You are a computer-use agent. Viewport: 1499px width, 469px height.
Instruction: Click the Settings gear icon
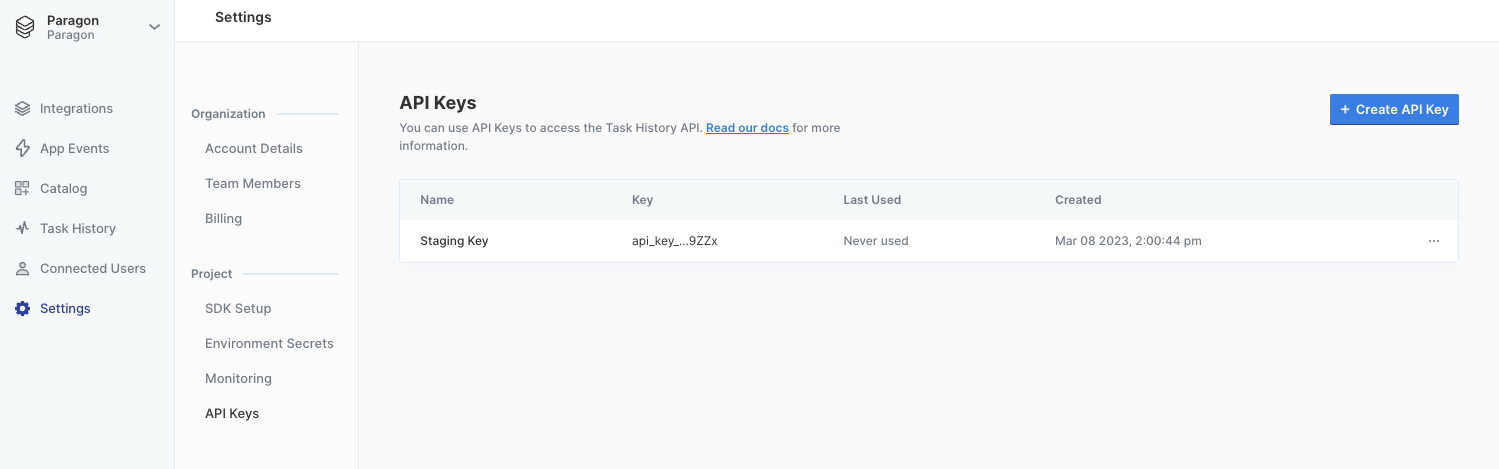pos(22,308)
